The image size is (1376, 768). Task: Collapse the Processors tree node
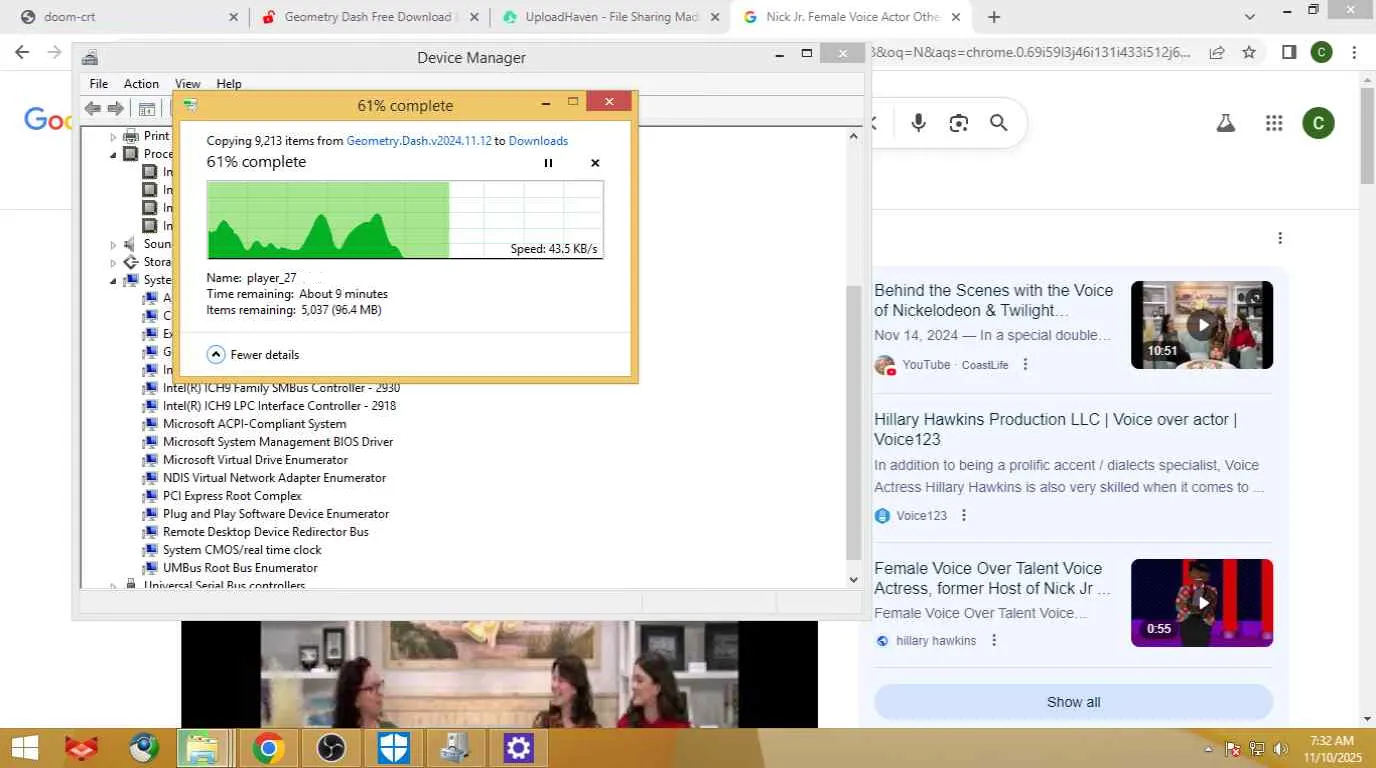pos(113,154)
